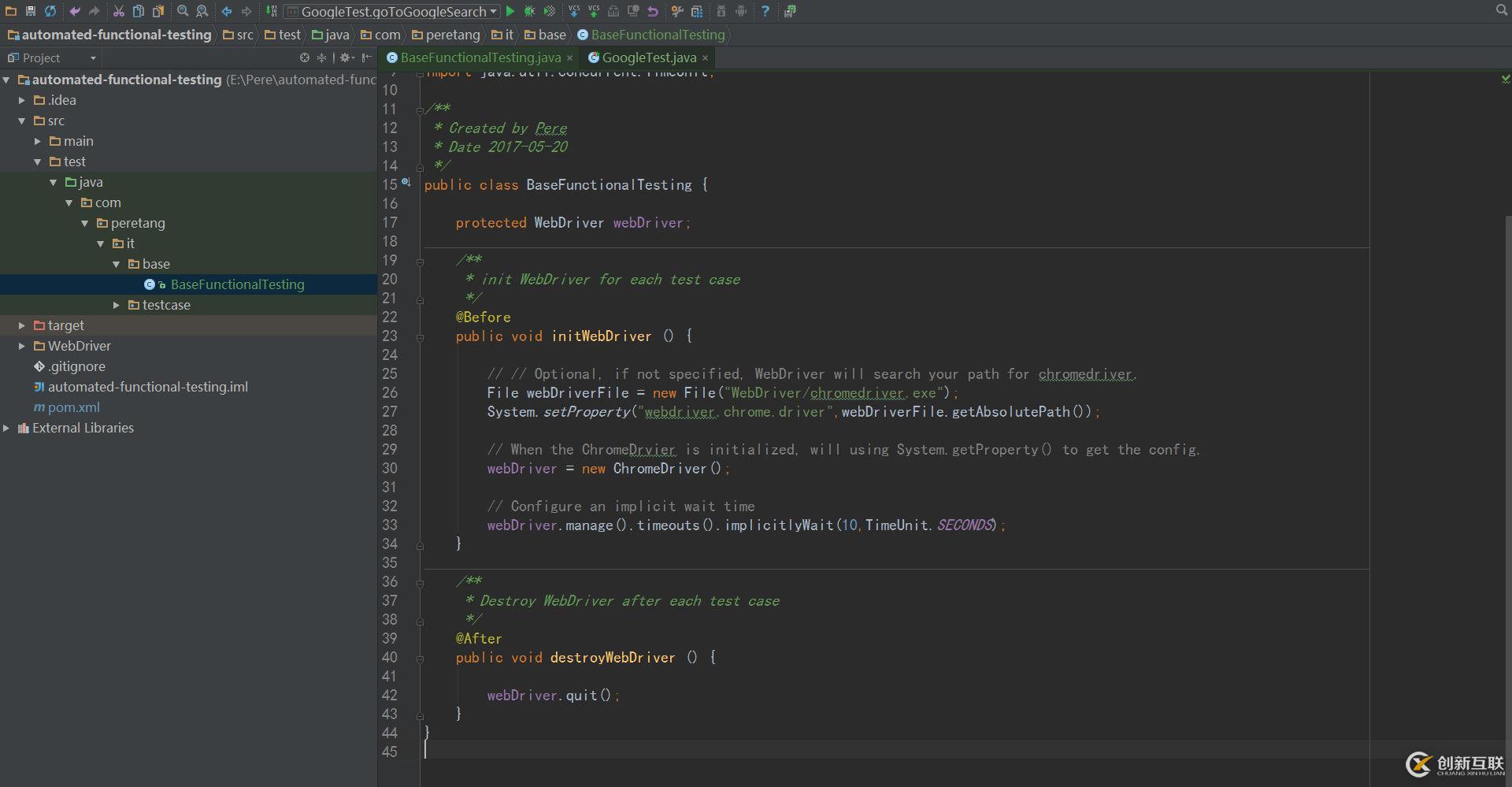Close the GoogleTest.java tab
This screenshot has width=1512, height=787.
[705, 58]
